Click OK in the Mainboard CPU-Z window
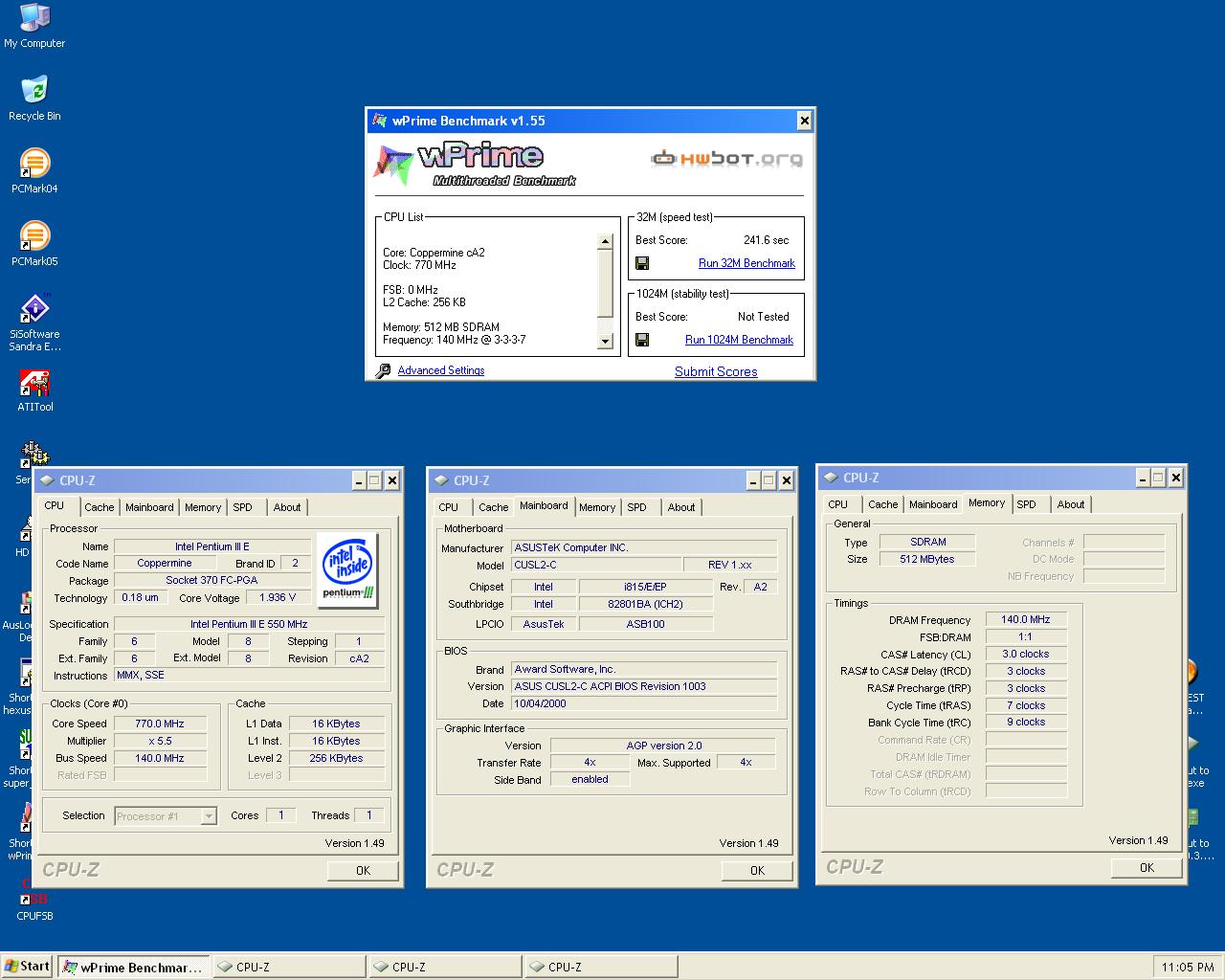 point(757,870)
